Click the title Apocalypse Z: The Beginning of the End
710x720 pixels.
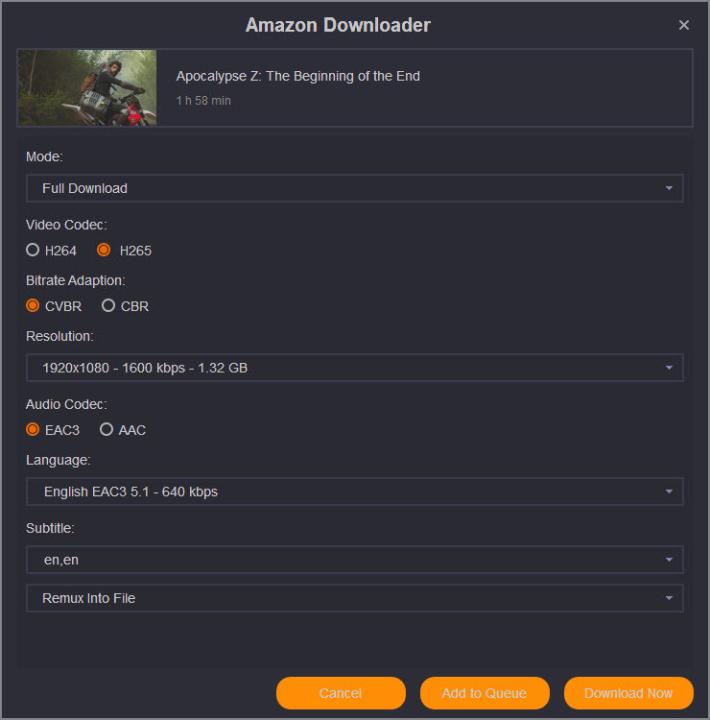(298, 76)
